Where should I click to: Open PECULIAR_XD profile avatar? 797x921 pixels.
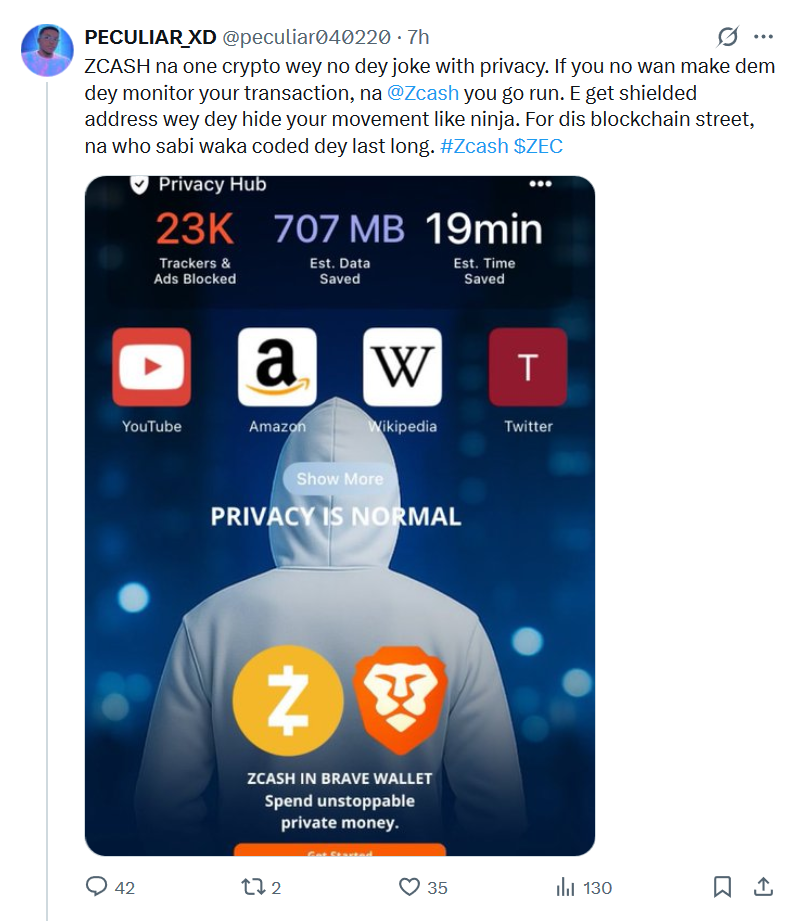tap(47, 51)
